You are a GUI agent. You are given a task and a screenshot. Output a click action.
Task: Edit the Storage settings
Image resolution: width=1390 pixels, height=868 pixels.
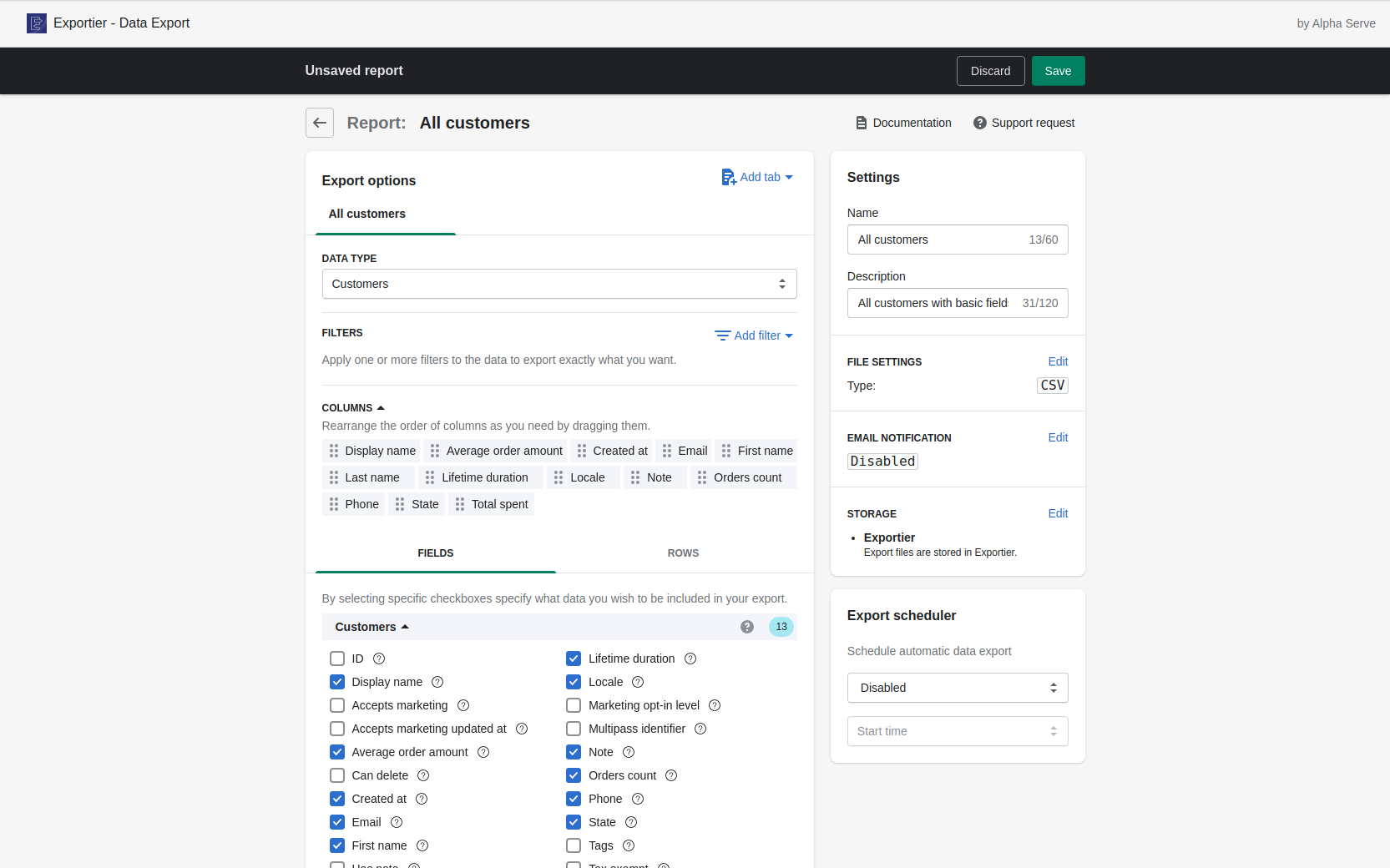pos(1058,513)
